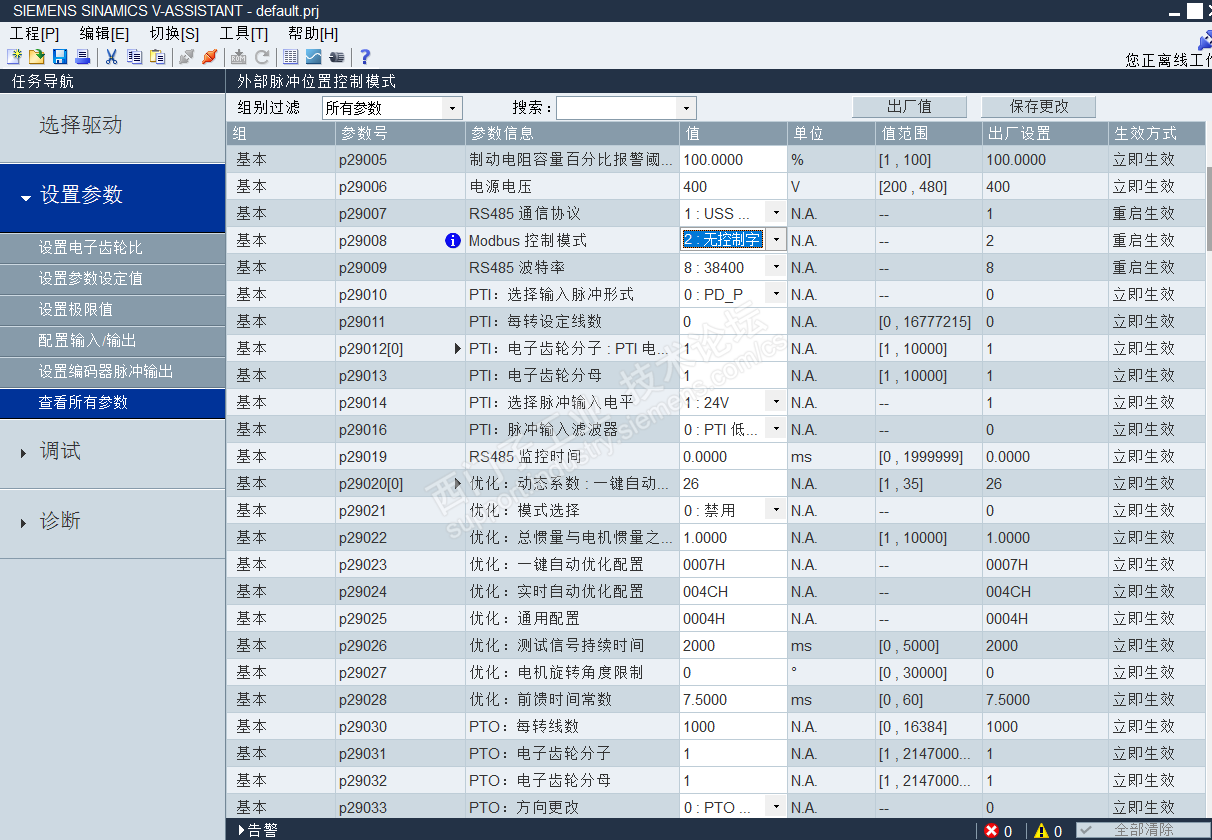This screenshot has height=840, width=1212.
Task: Save the project with the floppy disk icon
Action: click(60, 57)
